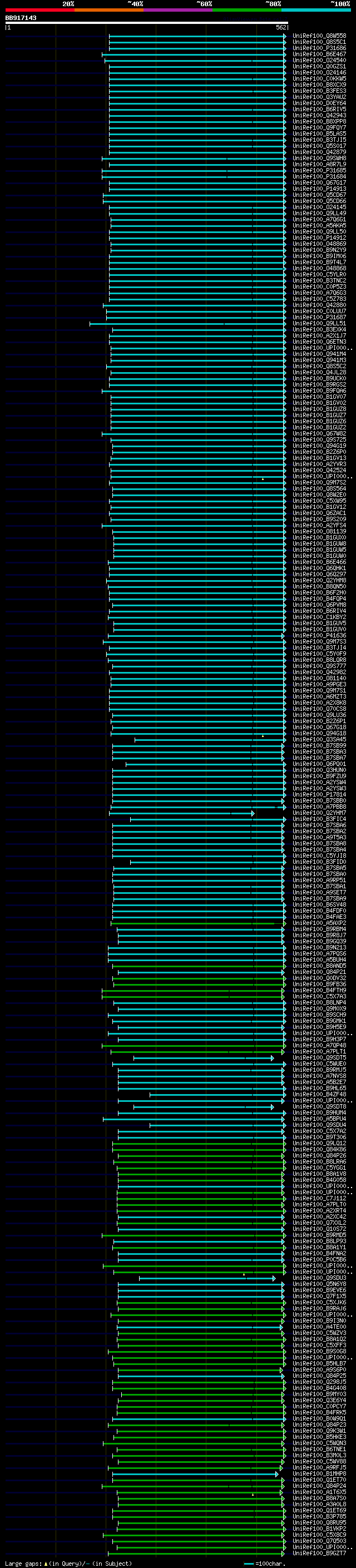Open the last hit UniRef100_B9GZT7

pyautogui.click(x=319, y=1554)
